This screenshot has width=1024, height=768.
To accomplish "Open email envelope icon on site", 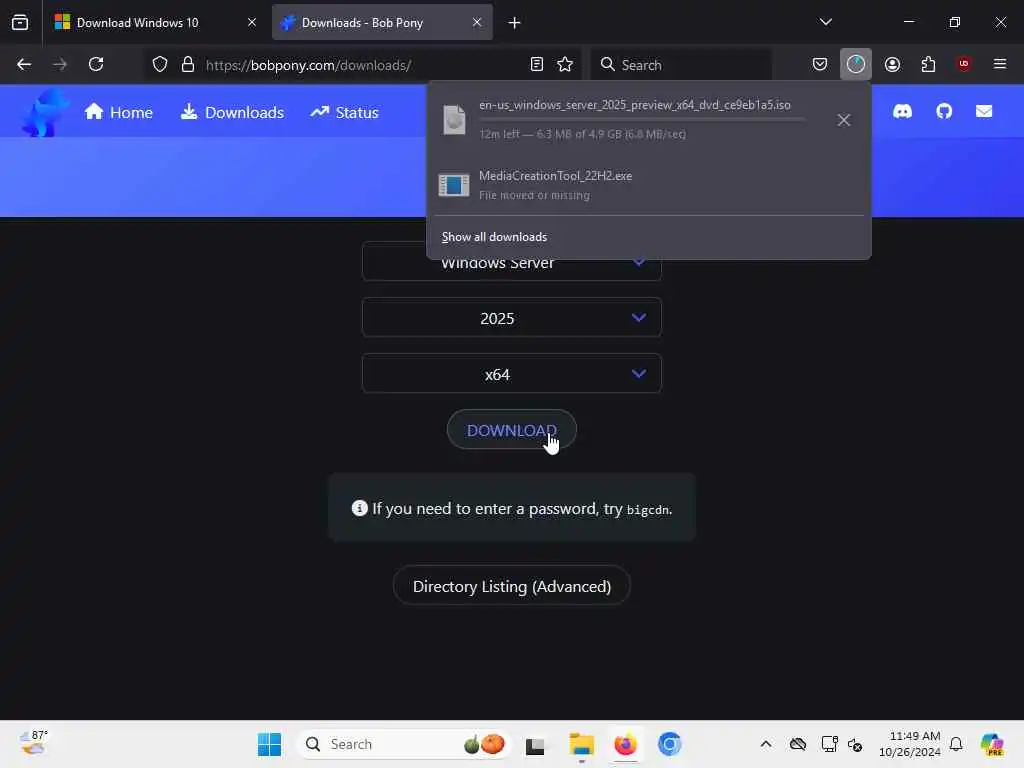I will pyautogui.click(x=984, y=112).
